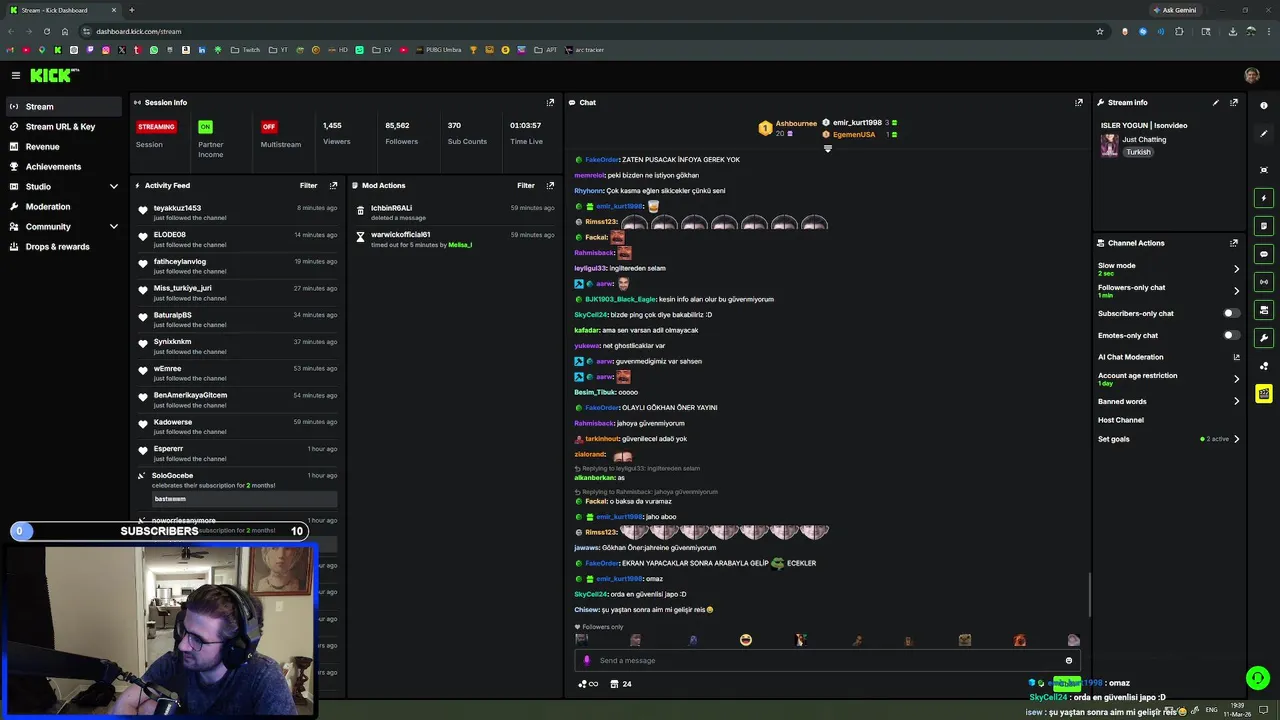Click Just Chatting category
Screen dimensions: 1280x720
pyautogui.click(x=1144, y=140)
